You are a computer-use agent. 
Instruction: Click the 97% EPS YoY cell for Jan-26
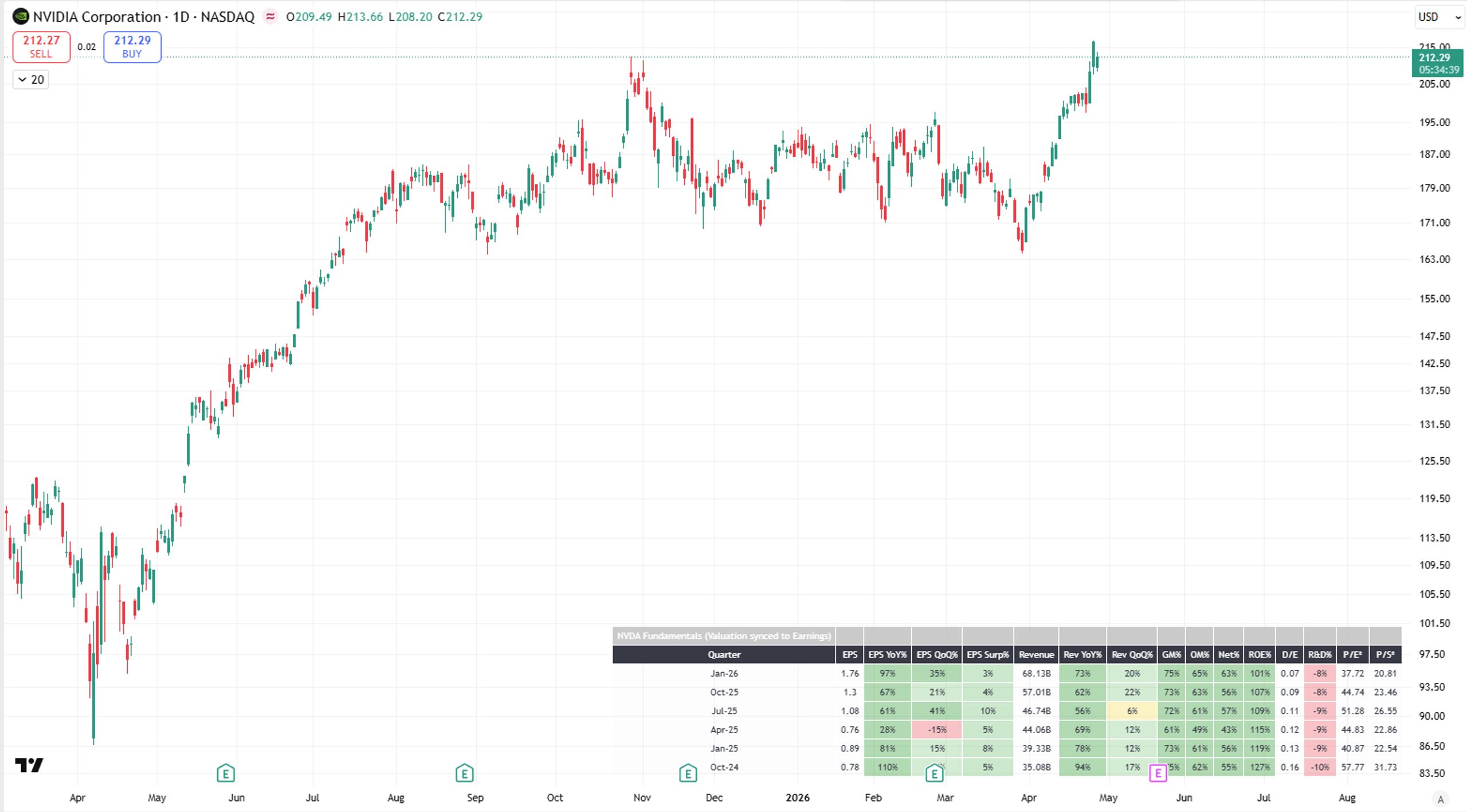pyautogui.click(x=887, y=673)
